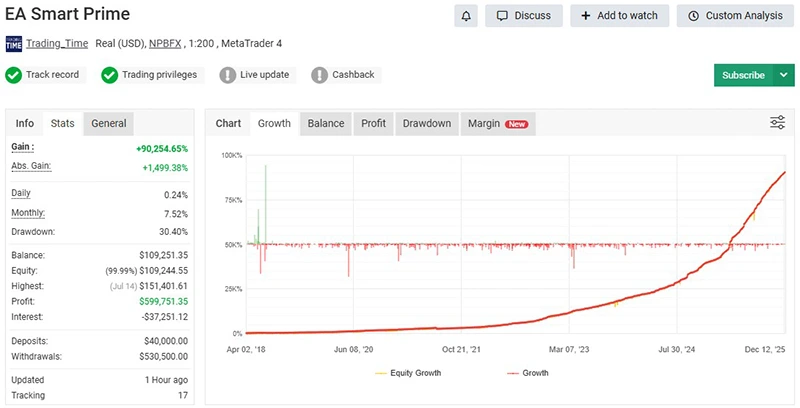Click the notification bell icon
Viewport: 800px width, 408px height.
(465, 16)
